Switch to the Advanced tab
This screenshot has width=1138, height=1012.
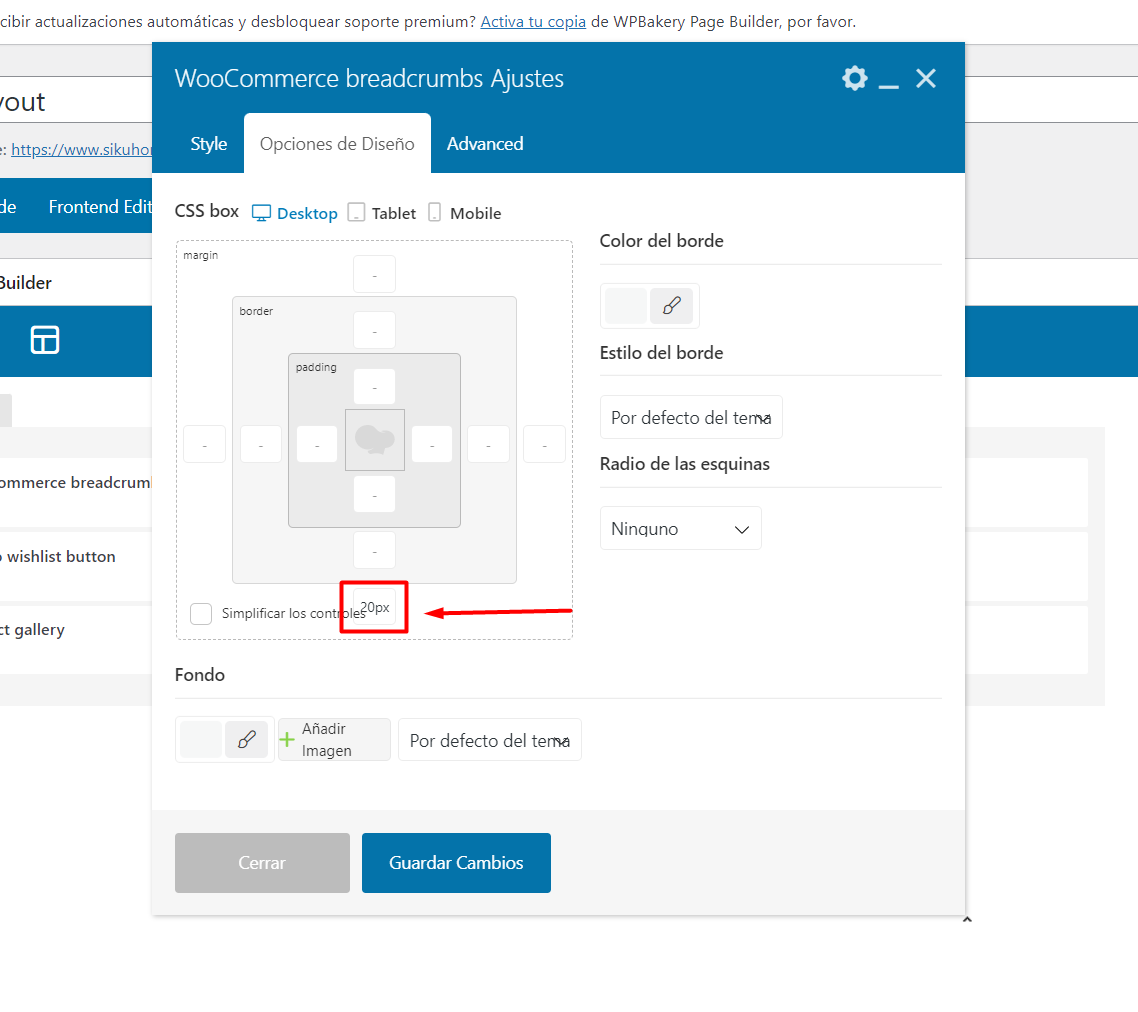click(485, 144)
